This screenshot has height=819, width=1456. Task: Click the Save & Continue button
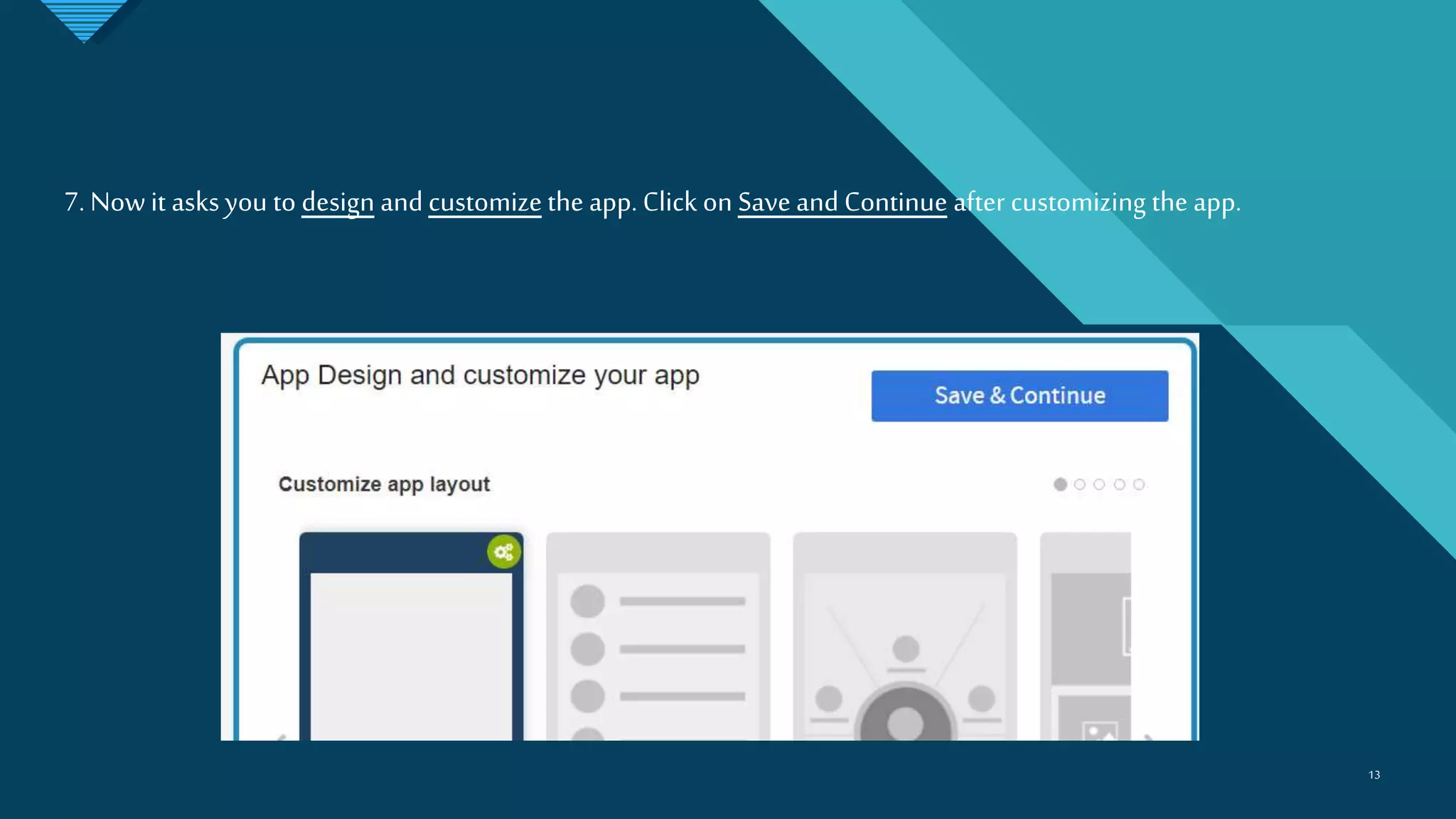[1019, 396]
